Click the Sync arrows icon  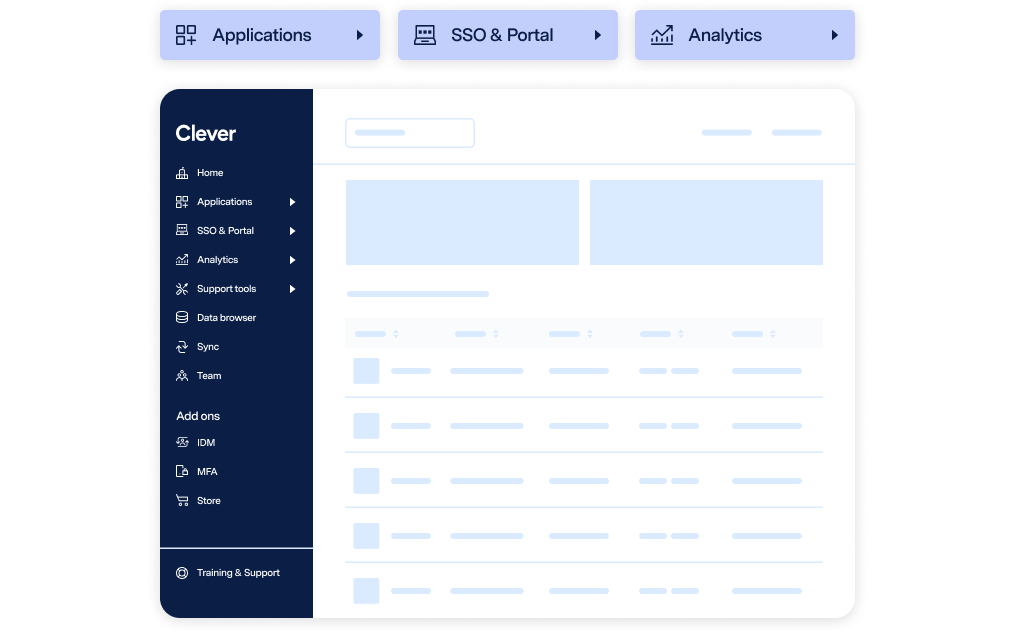pos(182,347)
